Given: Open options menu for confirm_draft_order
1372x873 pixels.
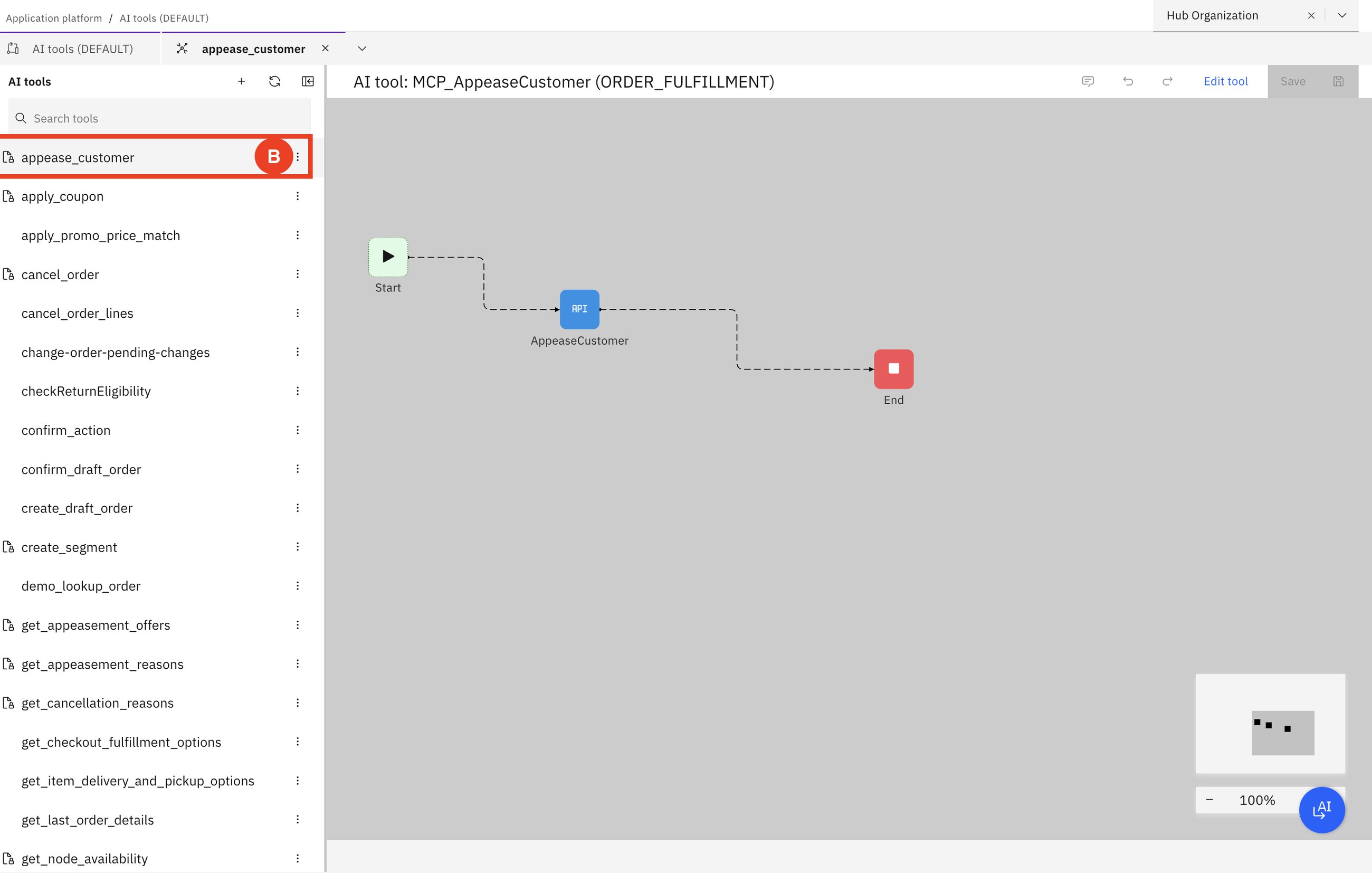Looking at the screenshot, I should [298, 469].
